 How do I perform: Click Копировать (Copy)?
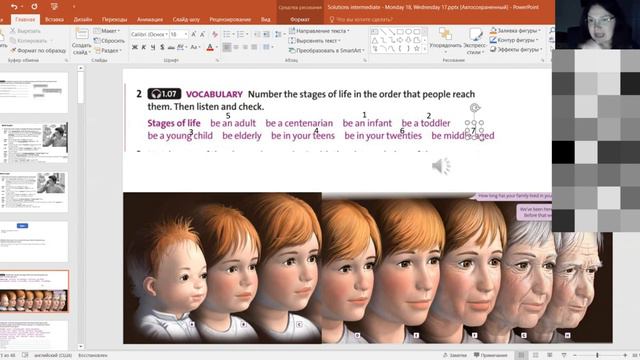pyautogui.click(x=29, y=40)
